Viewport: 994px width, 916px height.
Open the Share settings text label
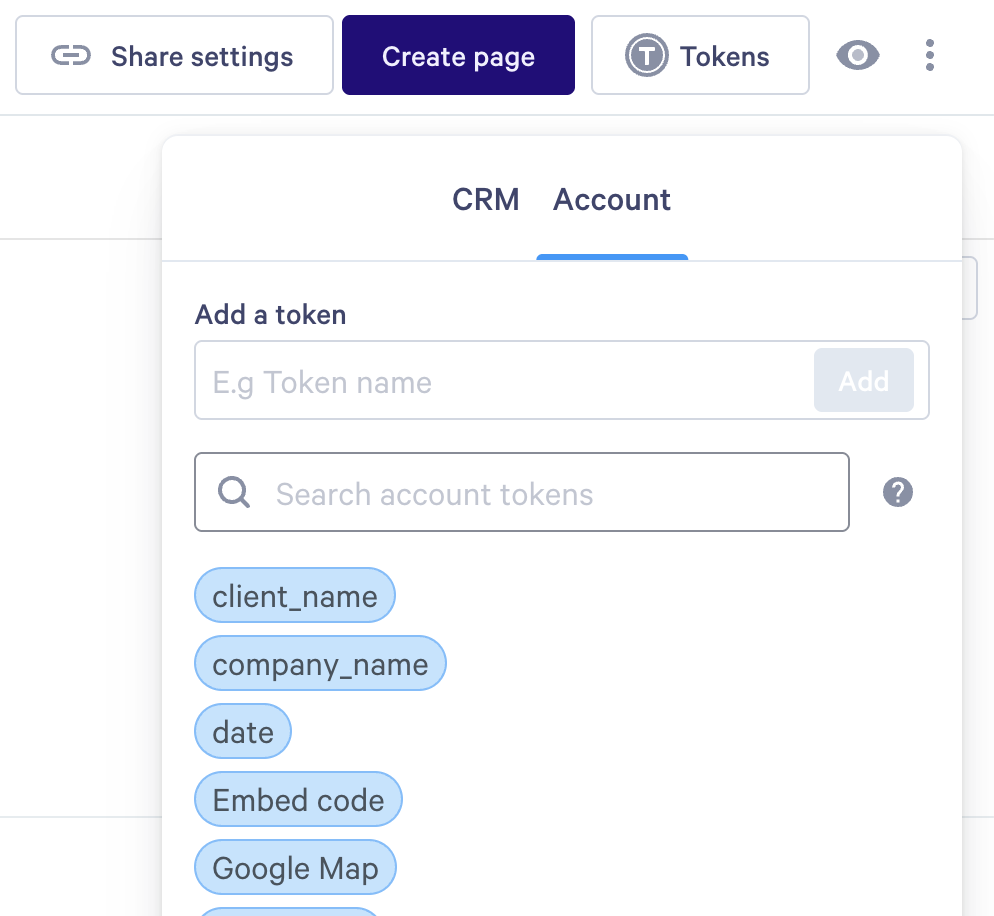(202, 56)
